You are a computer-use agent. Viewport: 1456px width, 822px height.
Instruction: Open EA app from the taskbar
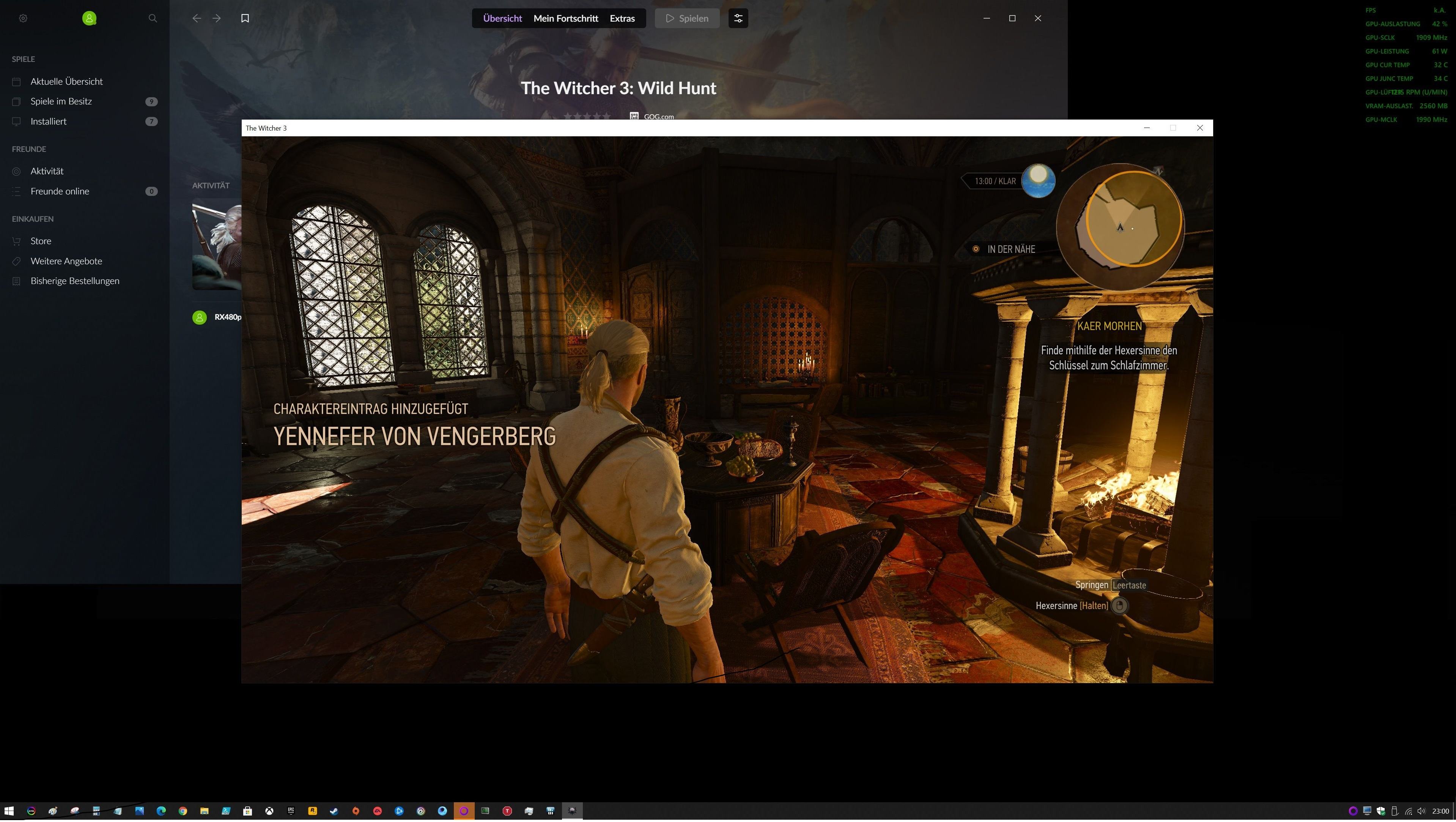(x=377, y=812)
